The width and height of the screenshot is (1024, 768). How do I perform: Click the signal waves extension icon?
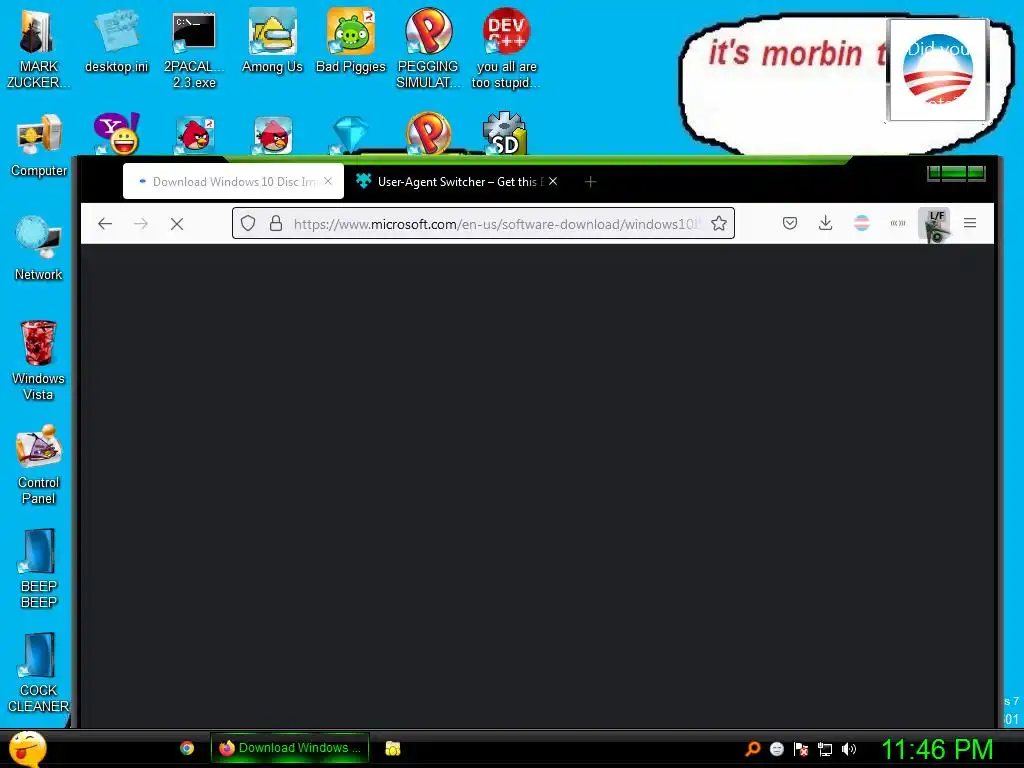(x=898, y=223)
